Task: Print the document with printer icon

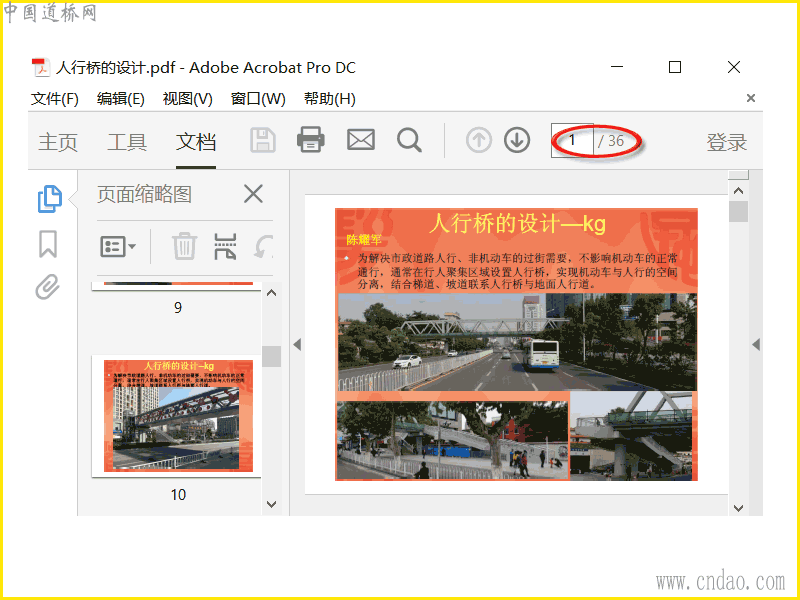Action: (x=311, y=139)
